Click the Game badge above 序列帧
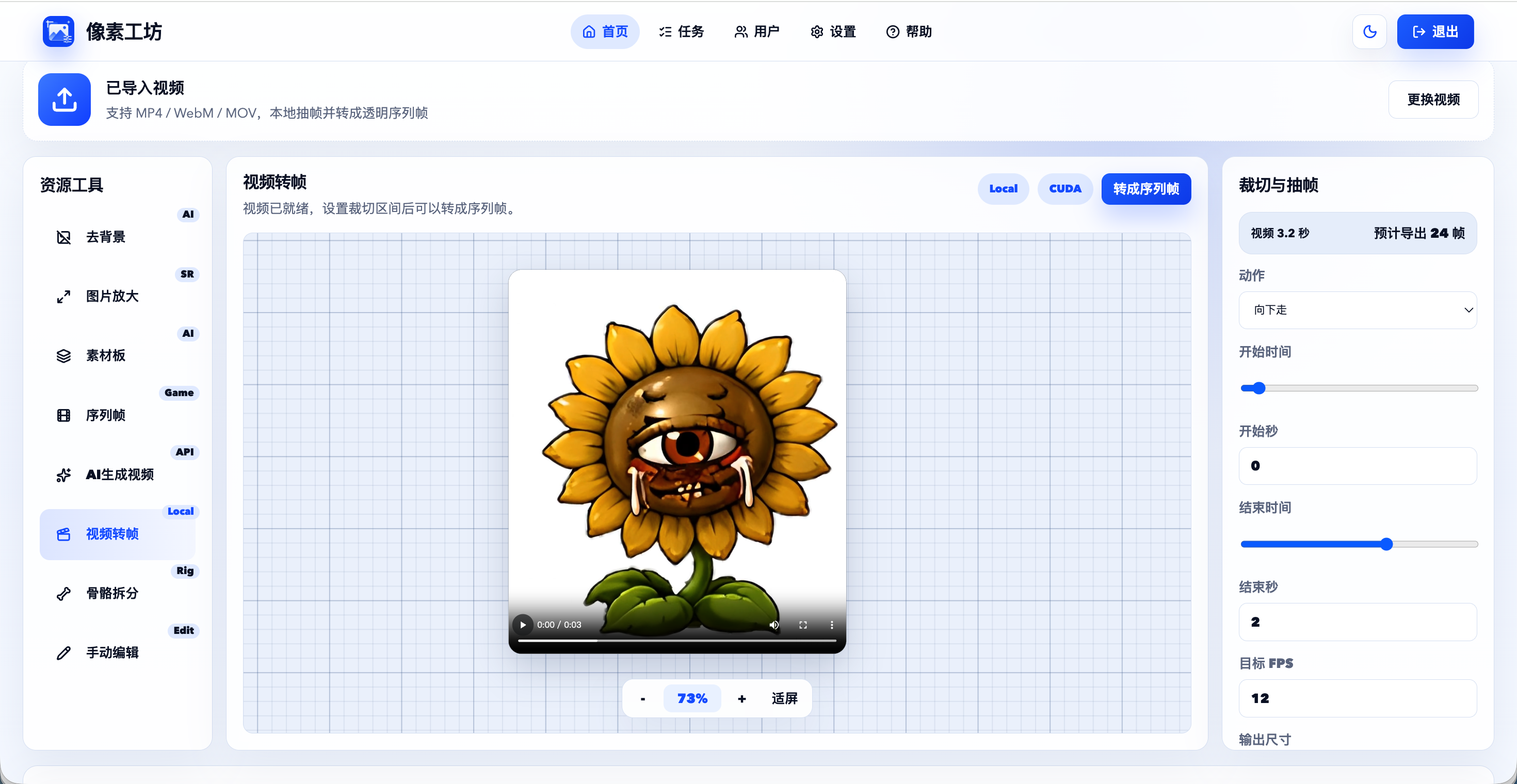Image resolution: width=1517 pixels, height=784 pixels. click(179, 393)
